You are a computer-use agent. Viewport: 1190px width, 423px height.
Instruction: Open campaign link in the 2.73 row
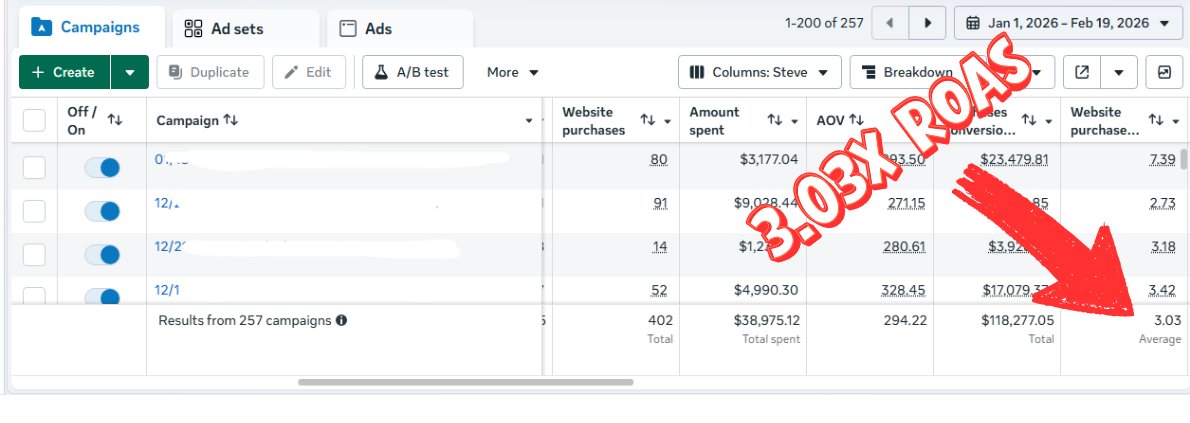[x=166, y=203]
